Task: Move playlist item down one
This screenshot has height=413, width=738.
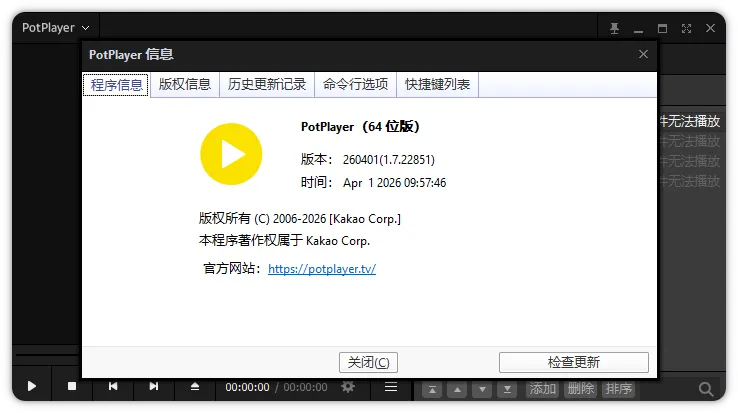Action: (482, 389)
